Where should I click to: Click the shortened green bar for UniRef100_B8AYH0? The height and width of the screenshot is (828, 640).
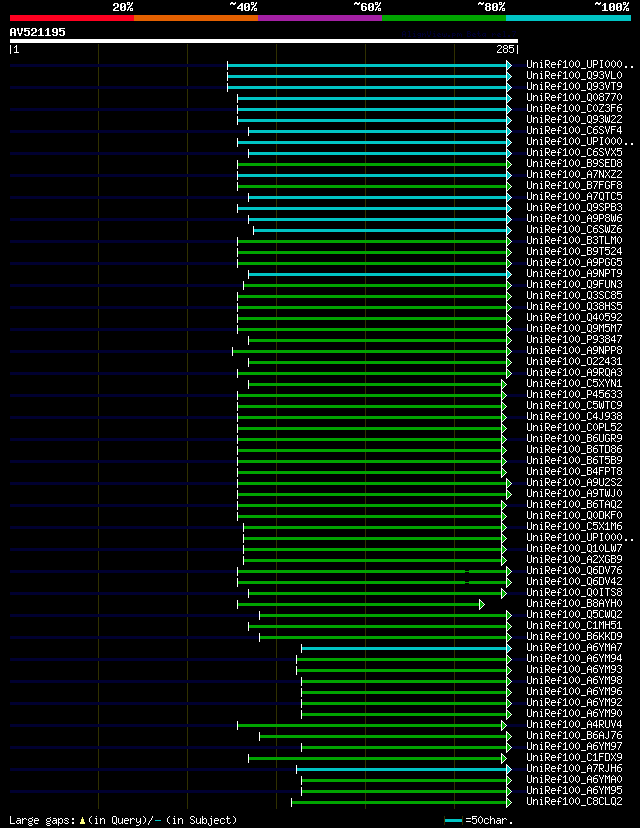(x=361, y=605)
